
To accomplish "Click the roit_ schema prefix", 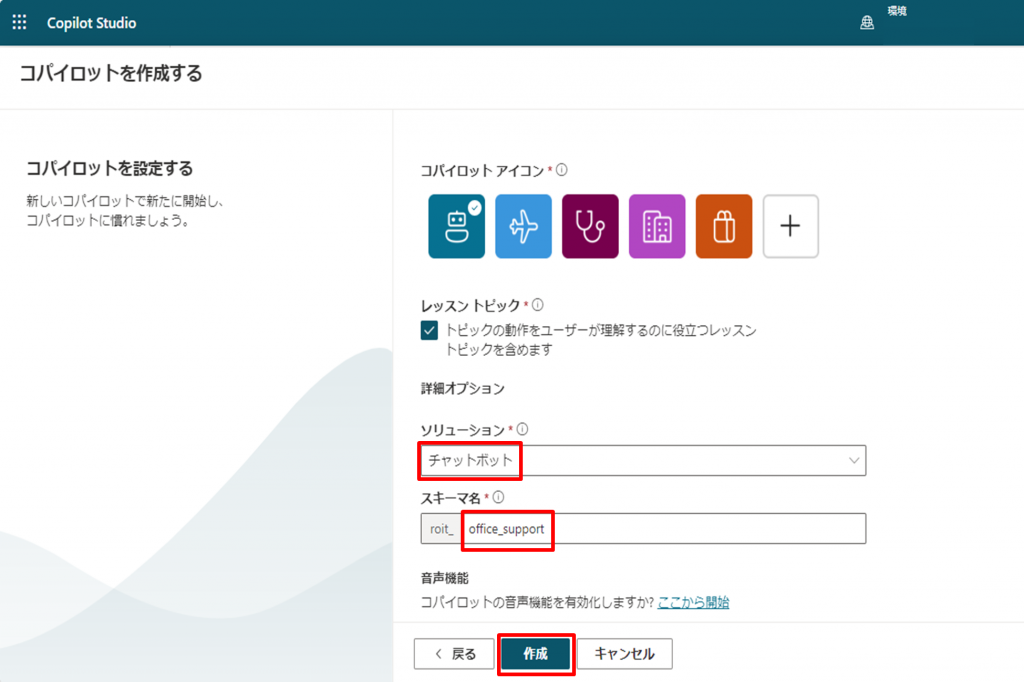I will click(x=441, y=528).
